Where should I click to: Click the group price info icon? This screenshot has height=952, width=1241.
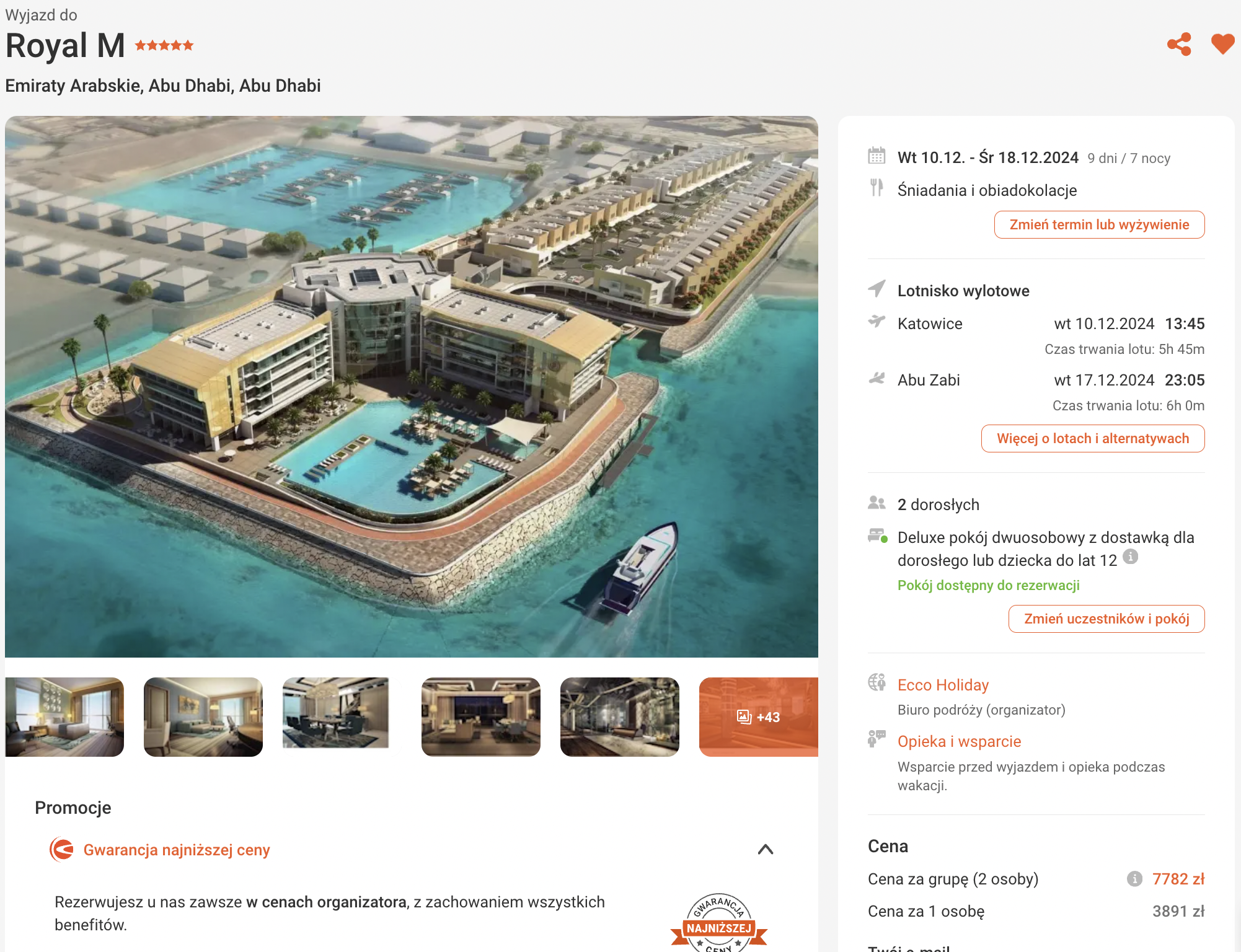point(1134,879)
